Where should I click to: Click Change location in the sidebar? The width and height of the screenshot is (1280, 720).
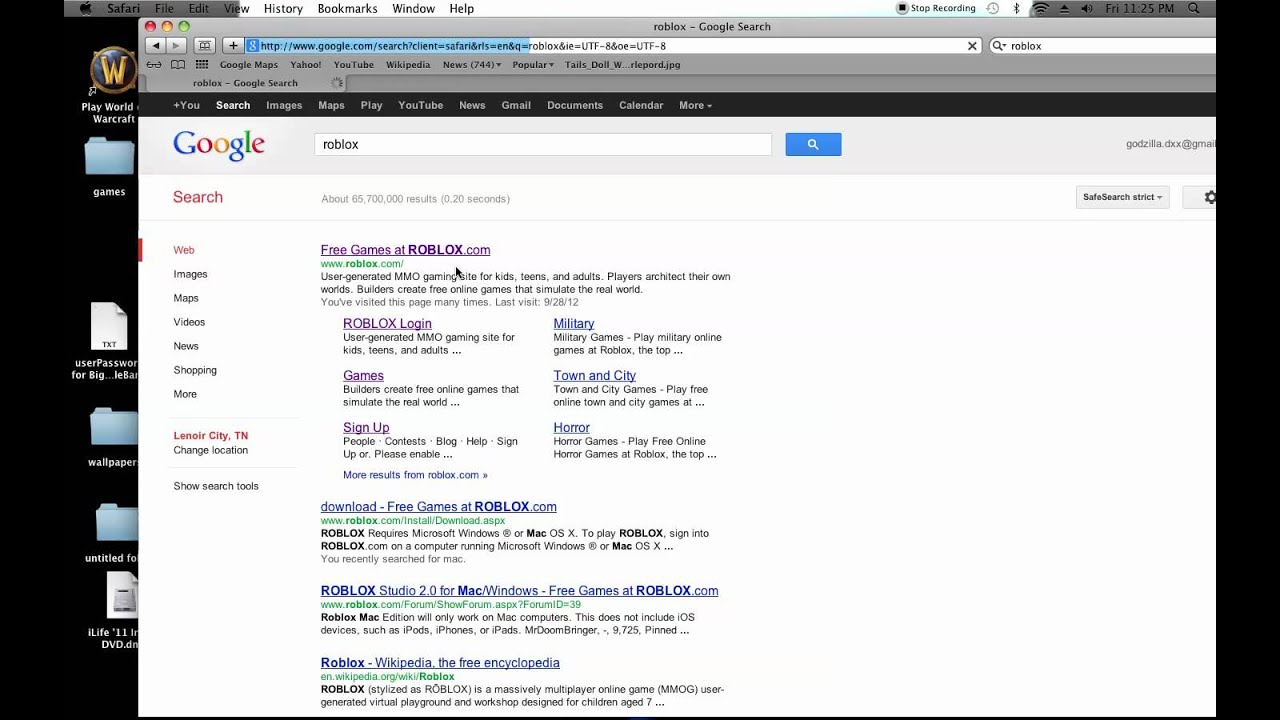point(210,450)
